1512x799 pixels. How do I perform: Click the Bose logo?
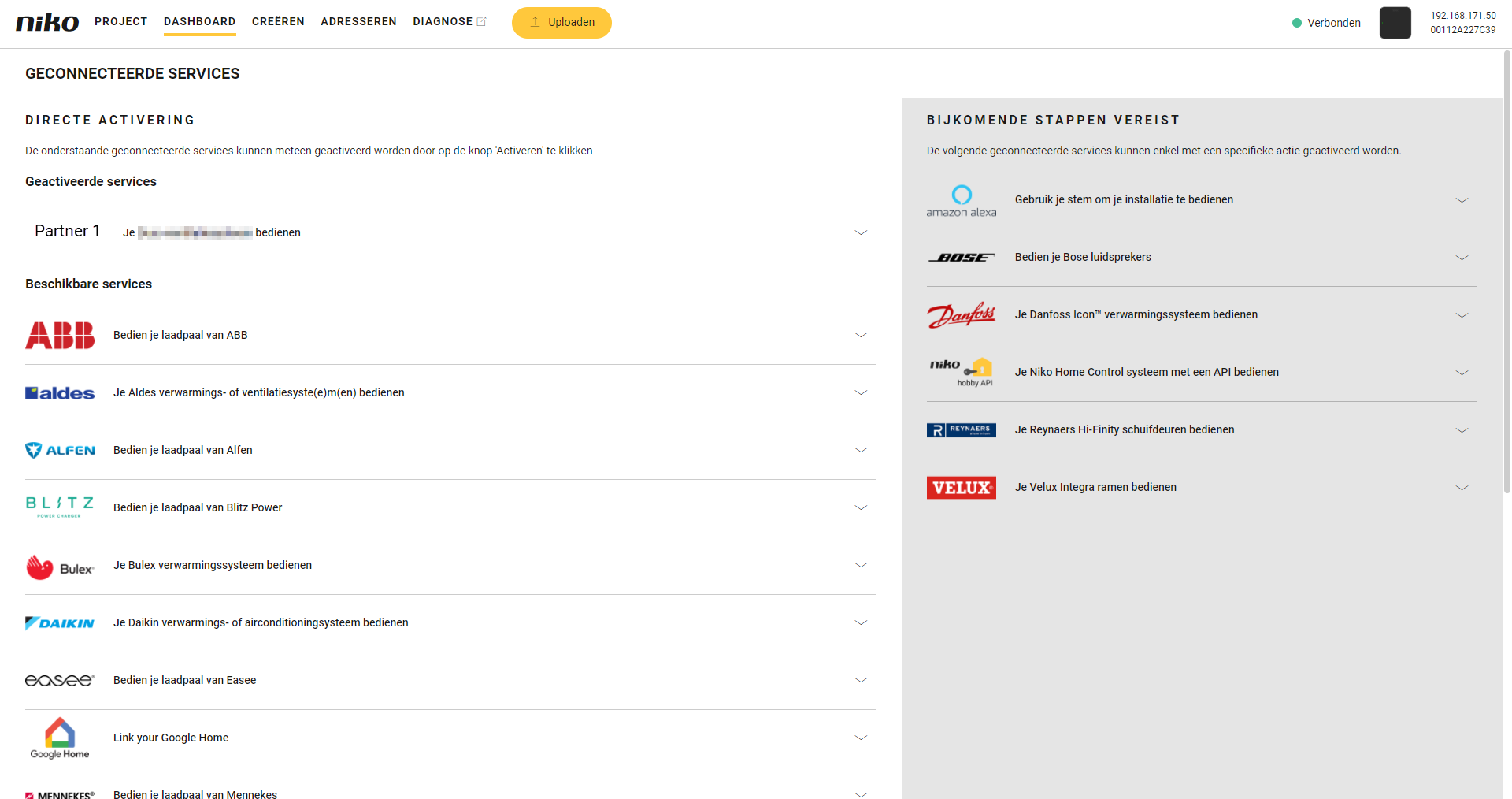961,258
